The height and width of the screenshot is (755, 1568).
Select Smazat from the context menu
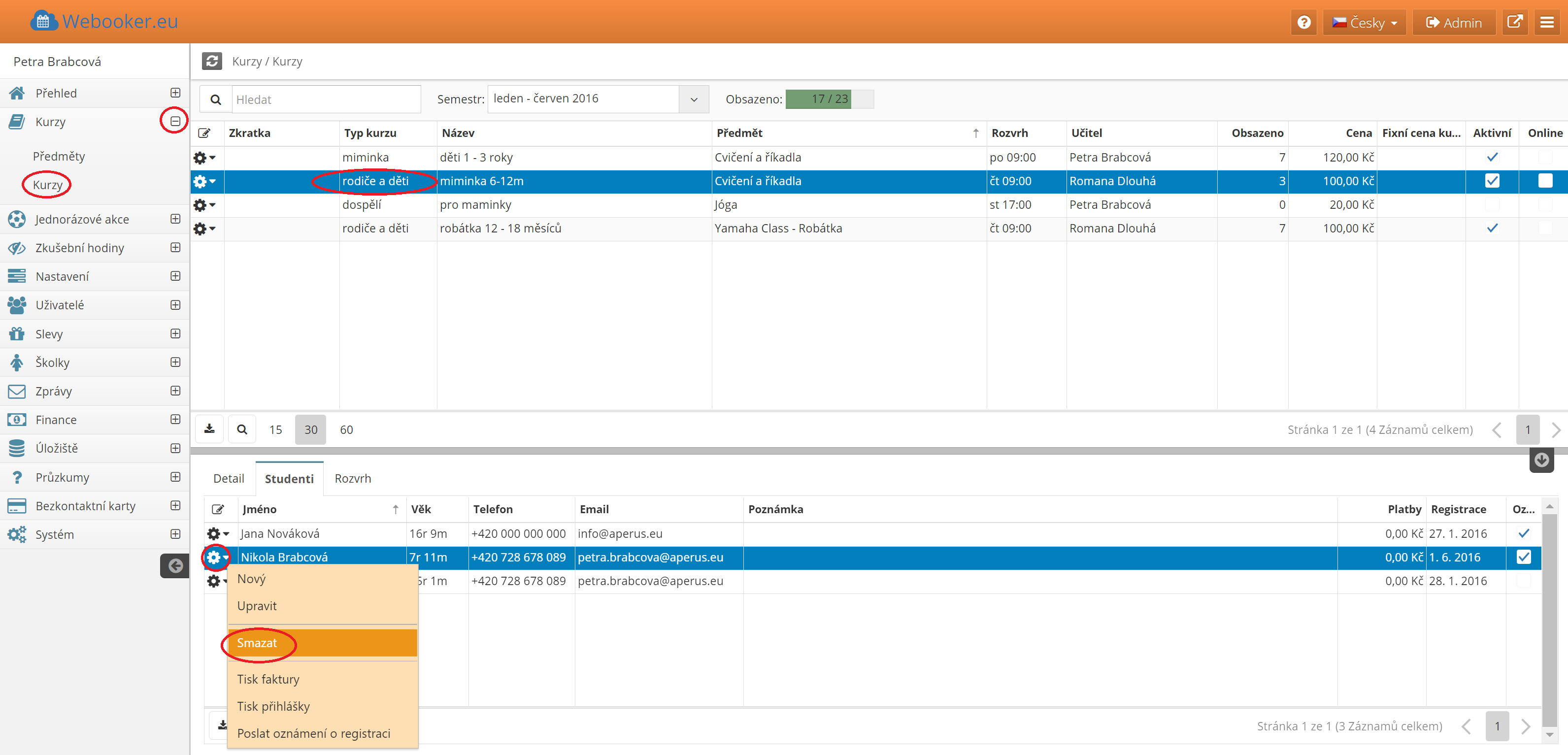[x=257, y=643]
